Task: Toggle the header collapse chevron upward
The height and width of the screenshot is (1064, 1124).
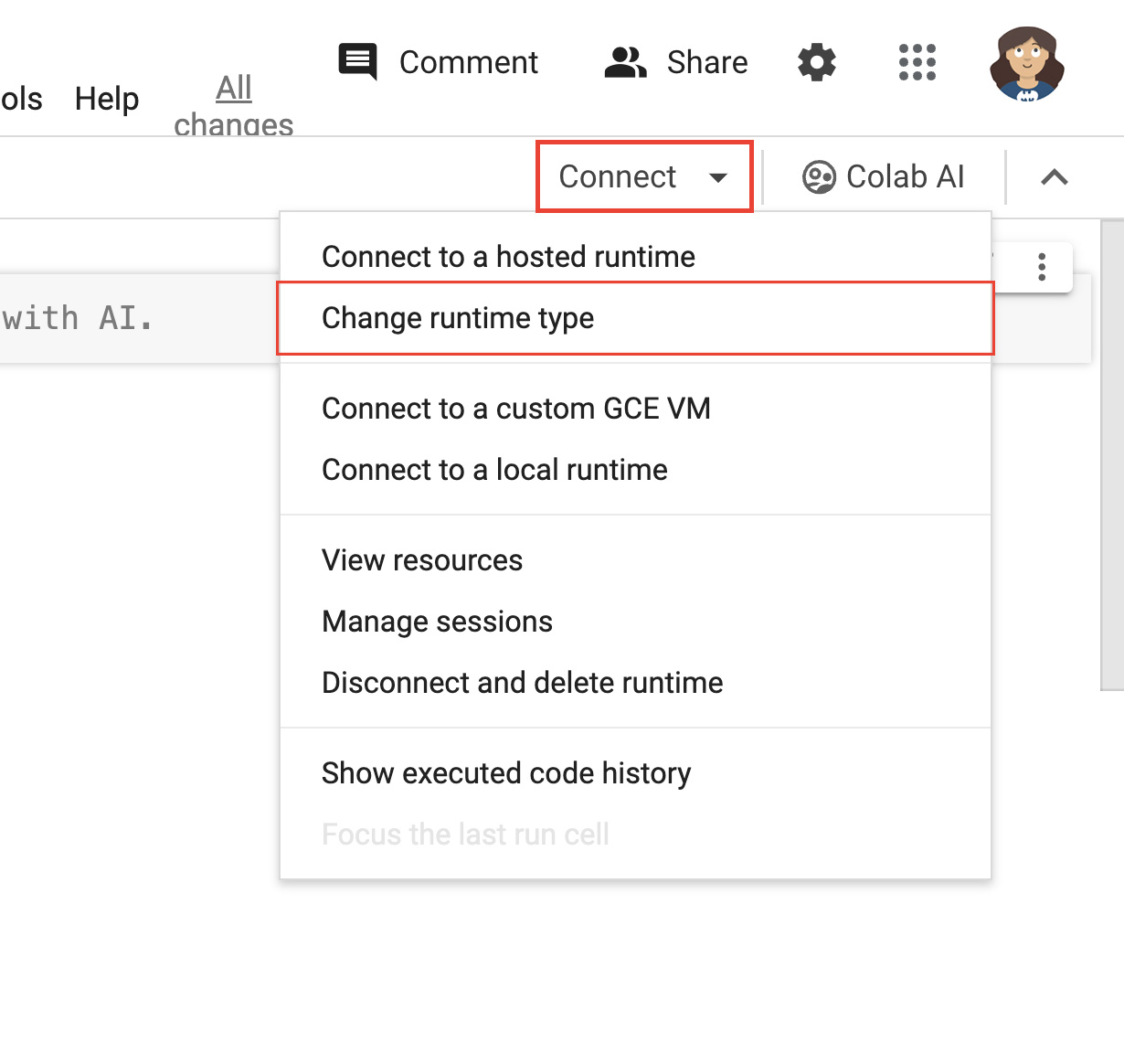Action: click(x=1055, y=178)
